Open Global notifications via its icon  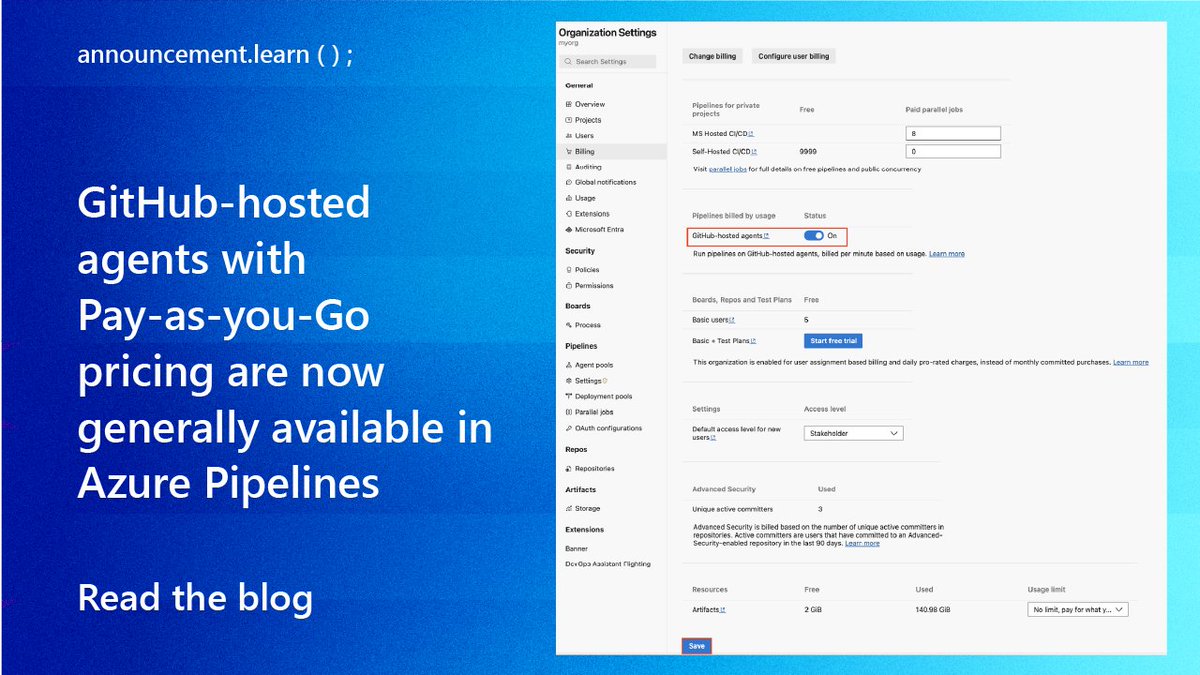(x=569, y=182)
